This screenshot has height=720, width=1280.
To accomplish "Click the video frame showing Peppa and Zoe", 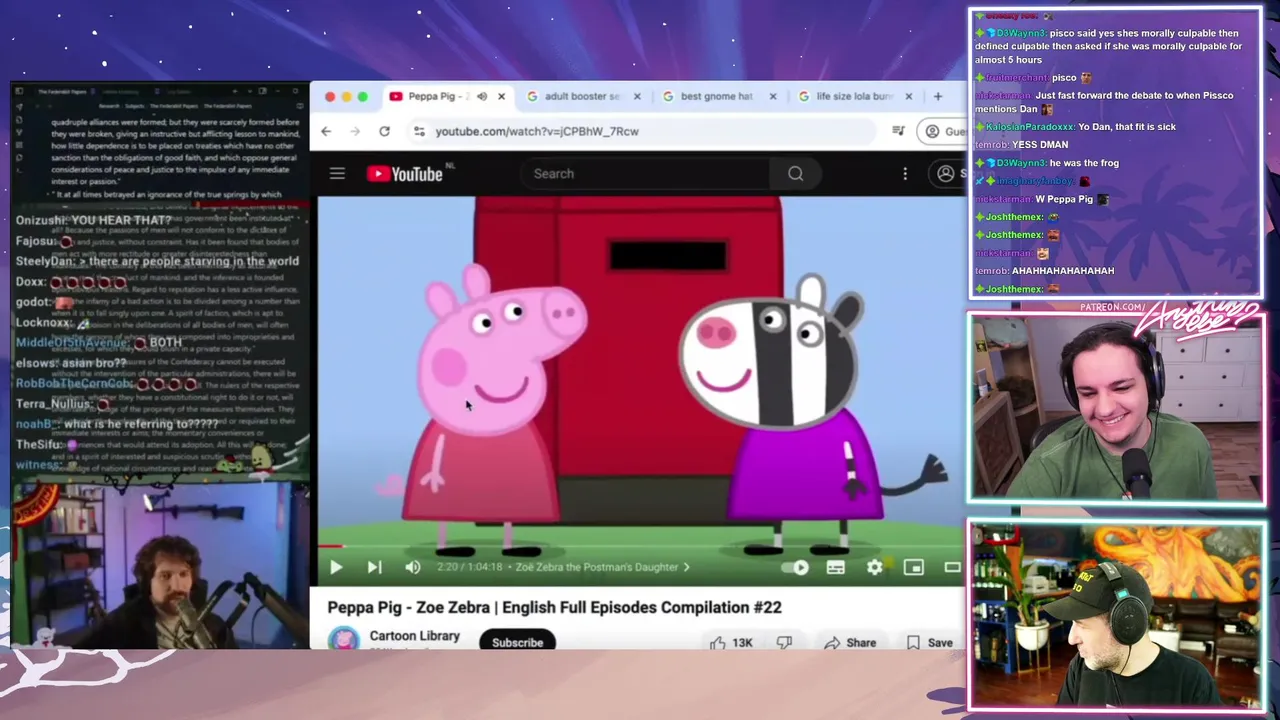I will (640, 370).
